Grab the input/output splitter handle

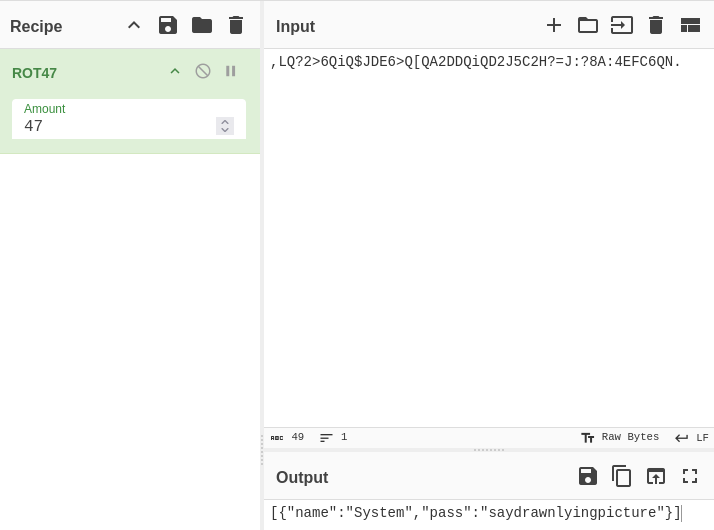click(x=489, y=450)
